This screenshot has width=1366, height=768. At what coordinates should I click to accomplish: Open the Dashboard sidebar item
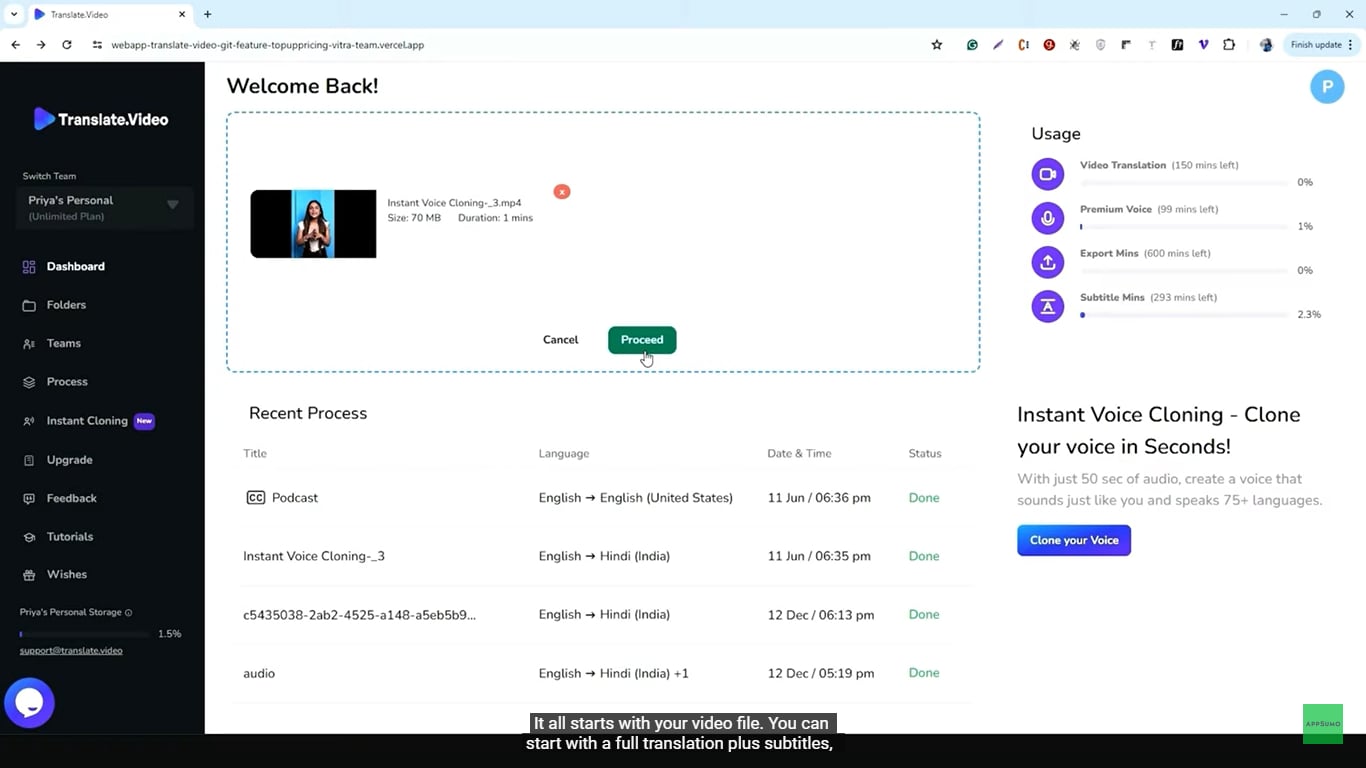pos(75,266)
